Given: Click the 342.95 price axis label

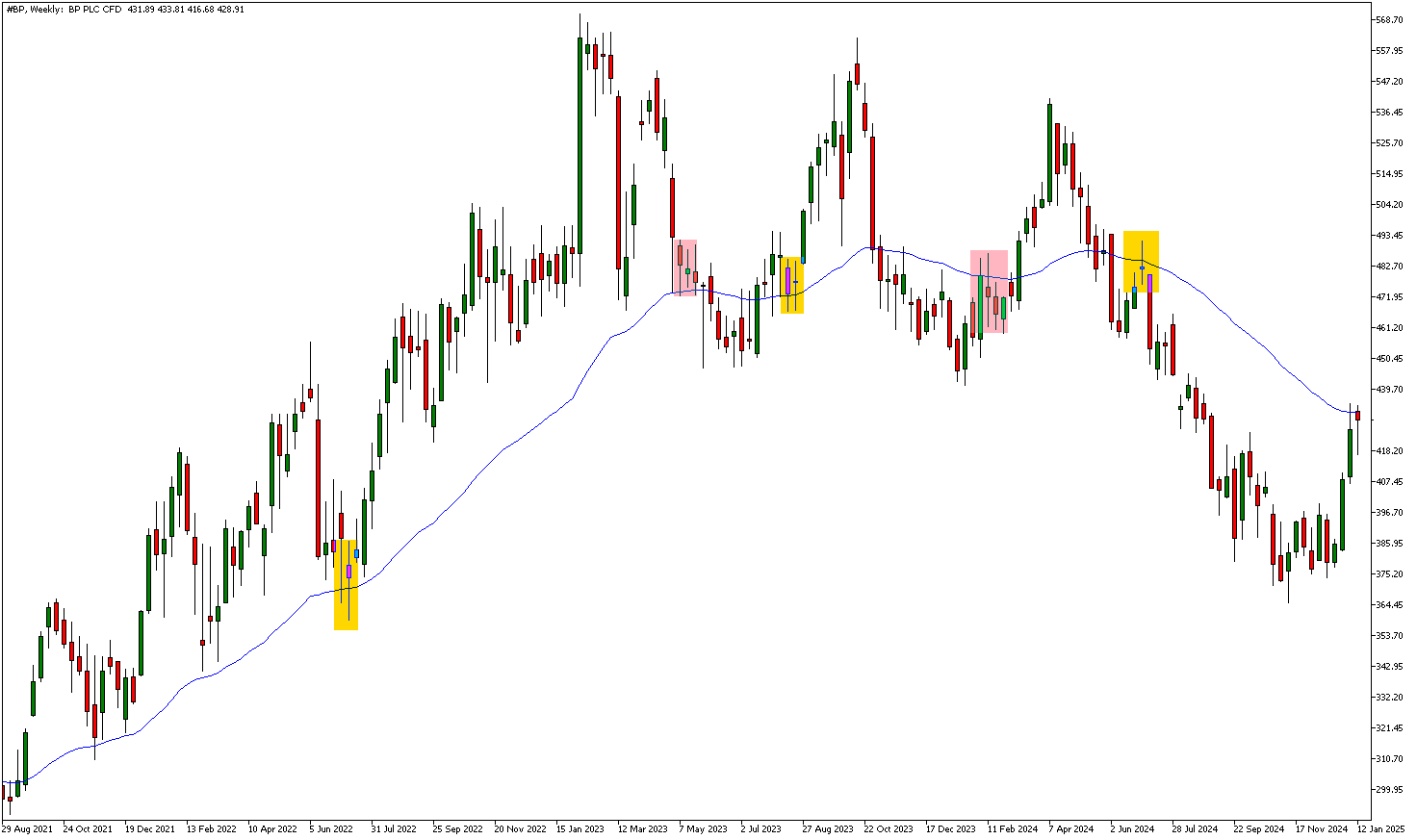Looking at the screenshot, I should [1390, 667].
